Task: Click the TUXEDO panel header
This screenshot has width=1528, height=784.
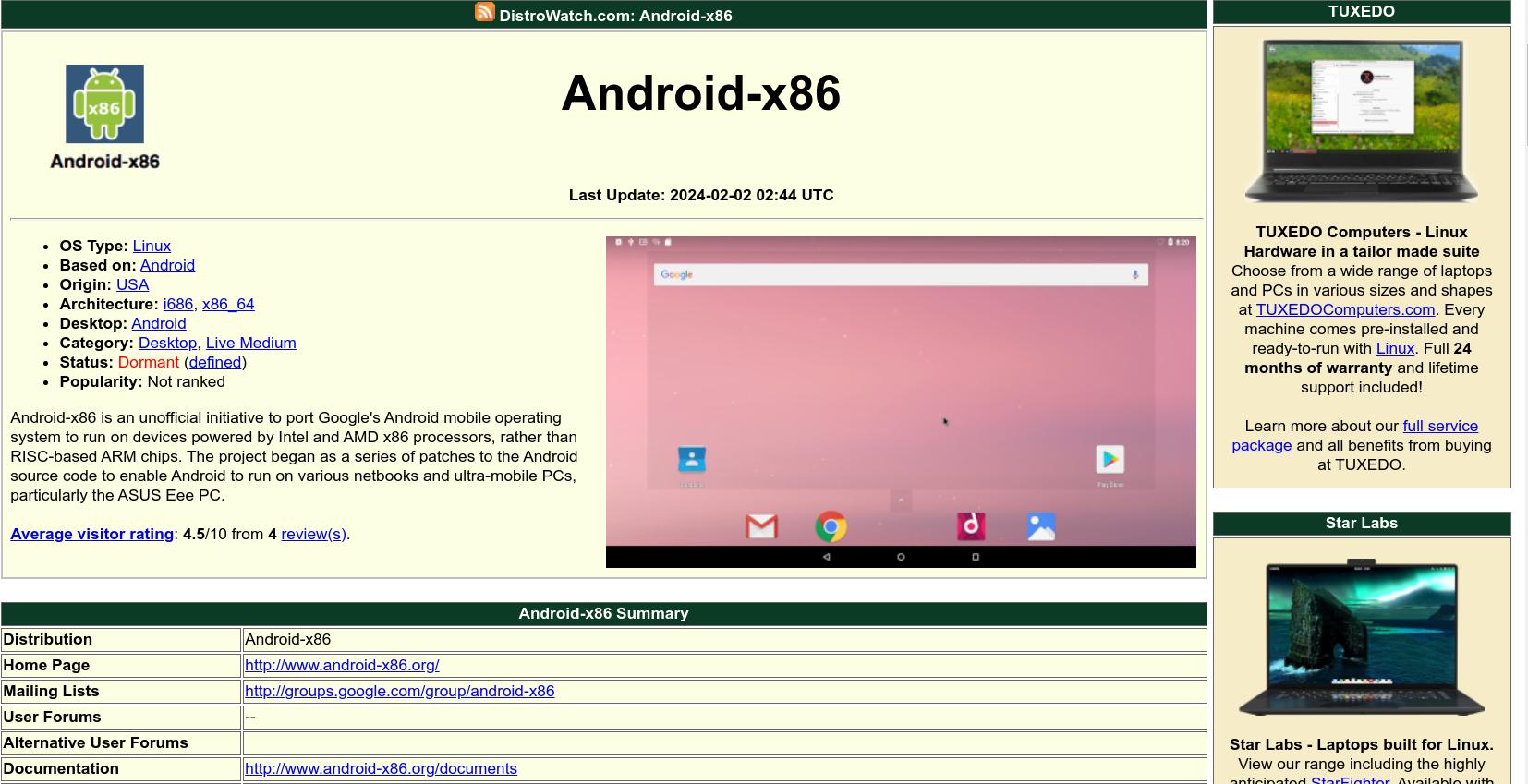Action: [1362, 11]
